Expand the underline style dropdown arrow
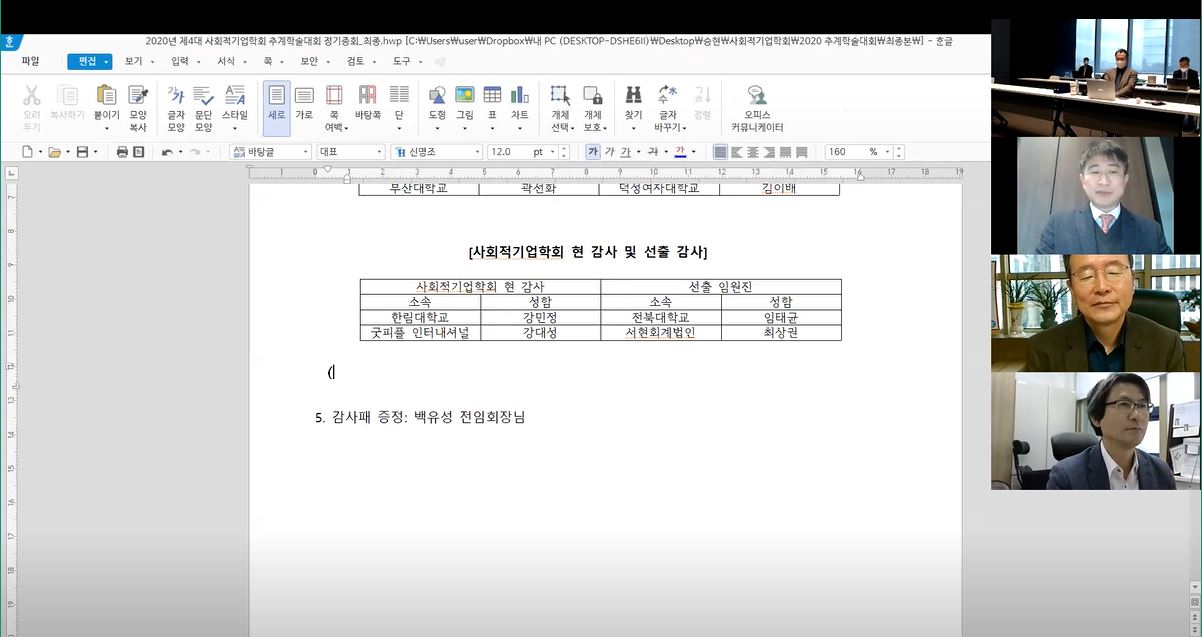Image resolution: width=1202 pixels, height=637 pixels. point(637,152)
